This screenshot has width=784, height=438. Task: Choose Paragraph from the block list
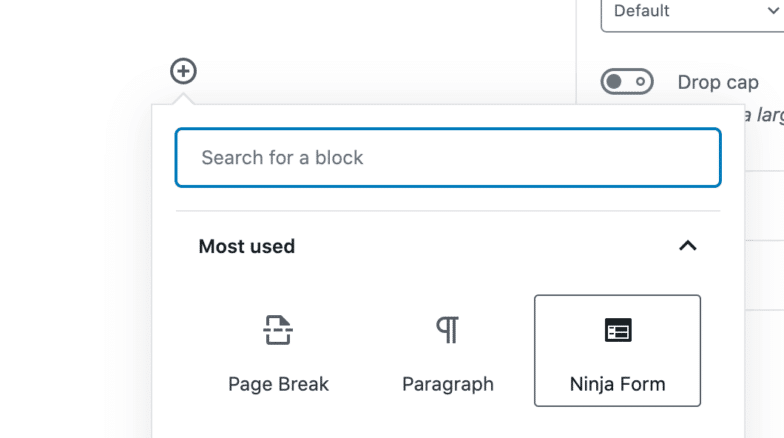447,352
